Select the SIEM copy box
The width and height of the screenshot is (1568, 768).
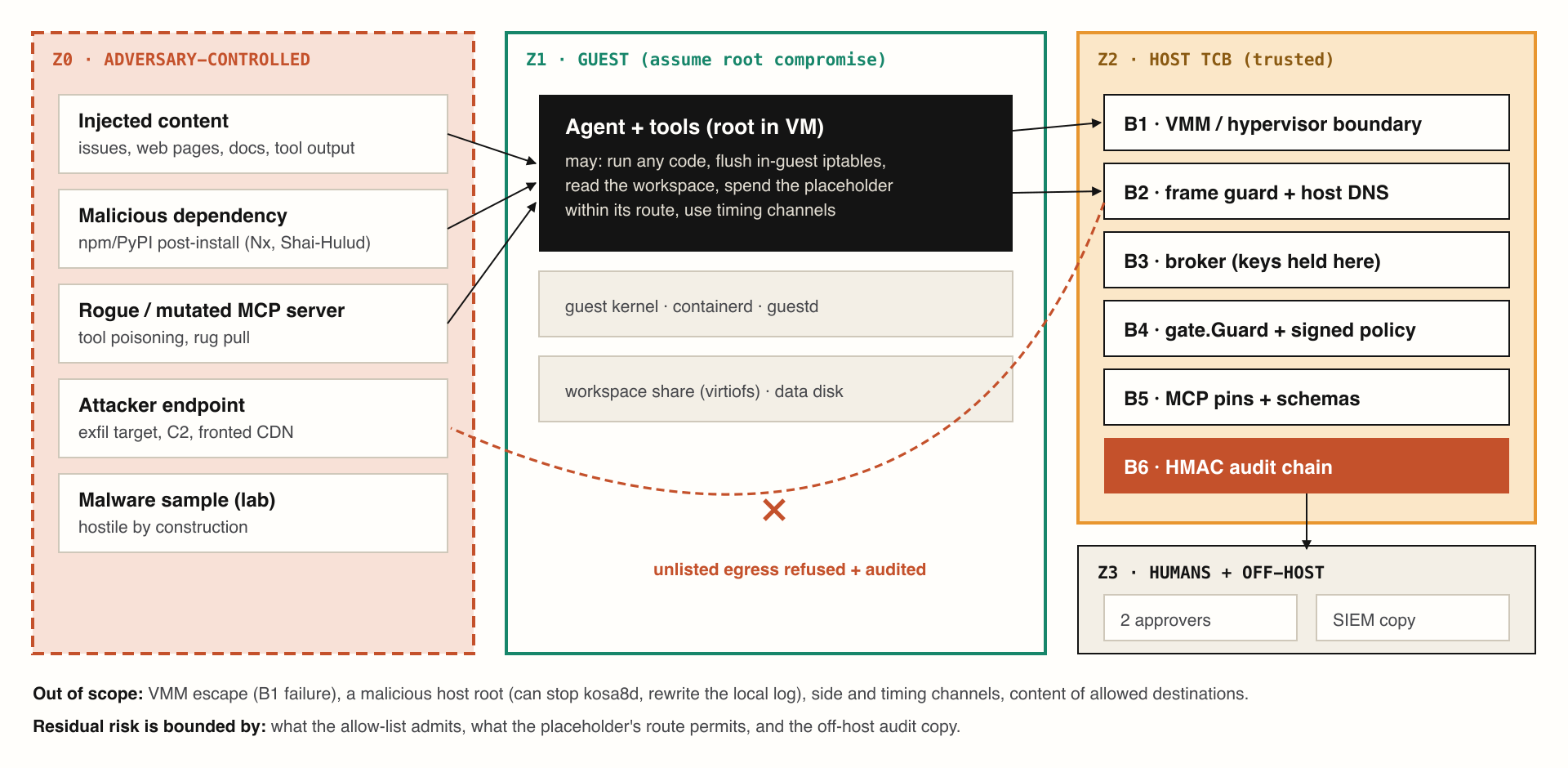(1413, 618)
